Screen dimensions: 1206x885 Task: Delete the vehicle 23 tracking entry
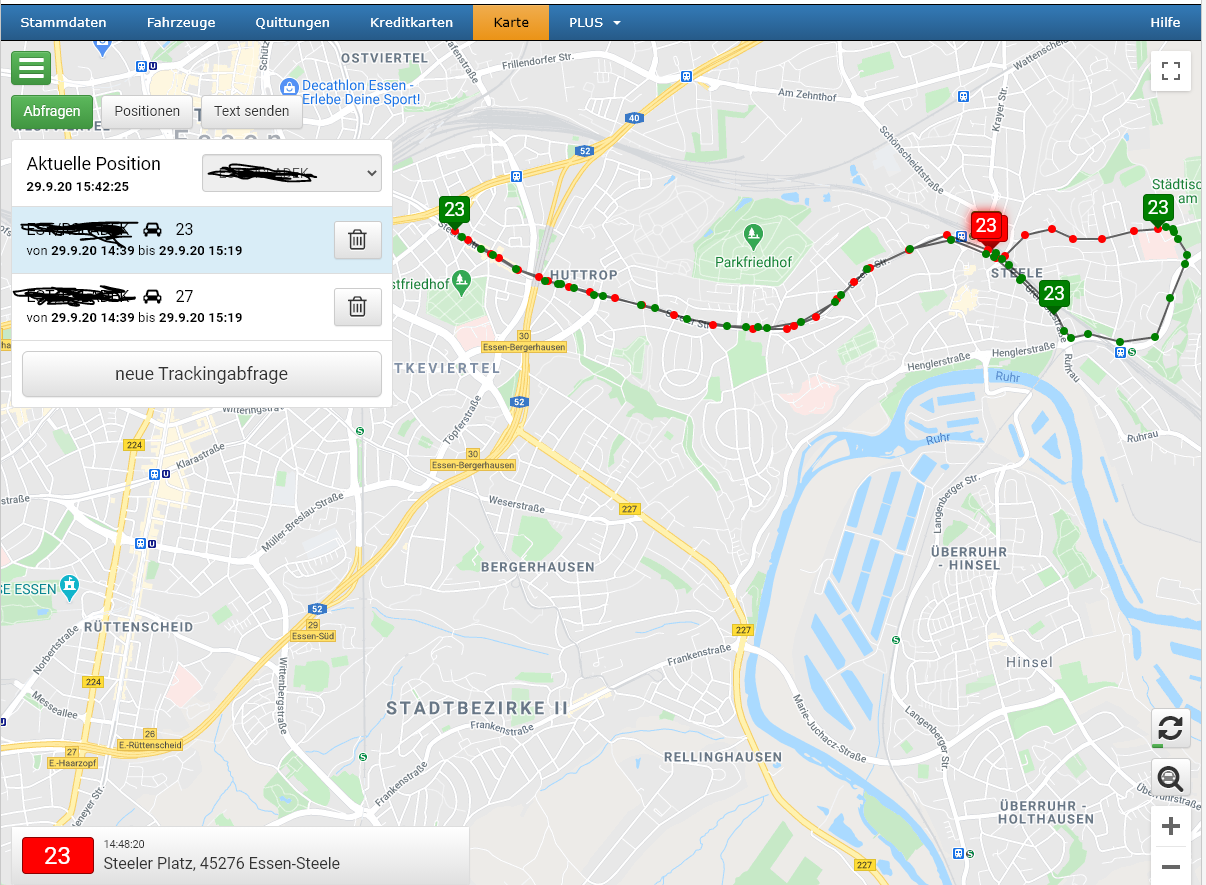pyautogui.click(x=357, y=240)
